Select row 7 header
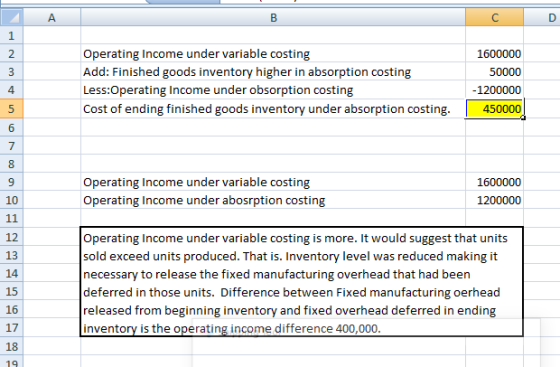This screenshot has width=560, height=367. click(12, 146)
